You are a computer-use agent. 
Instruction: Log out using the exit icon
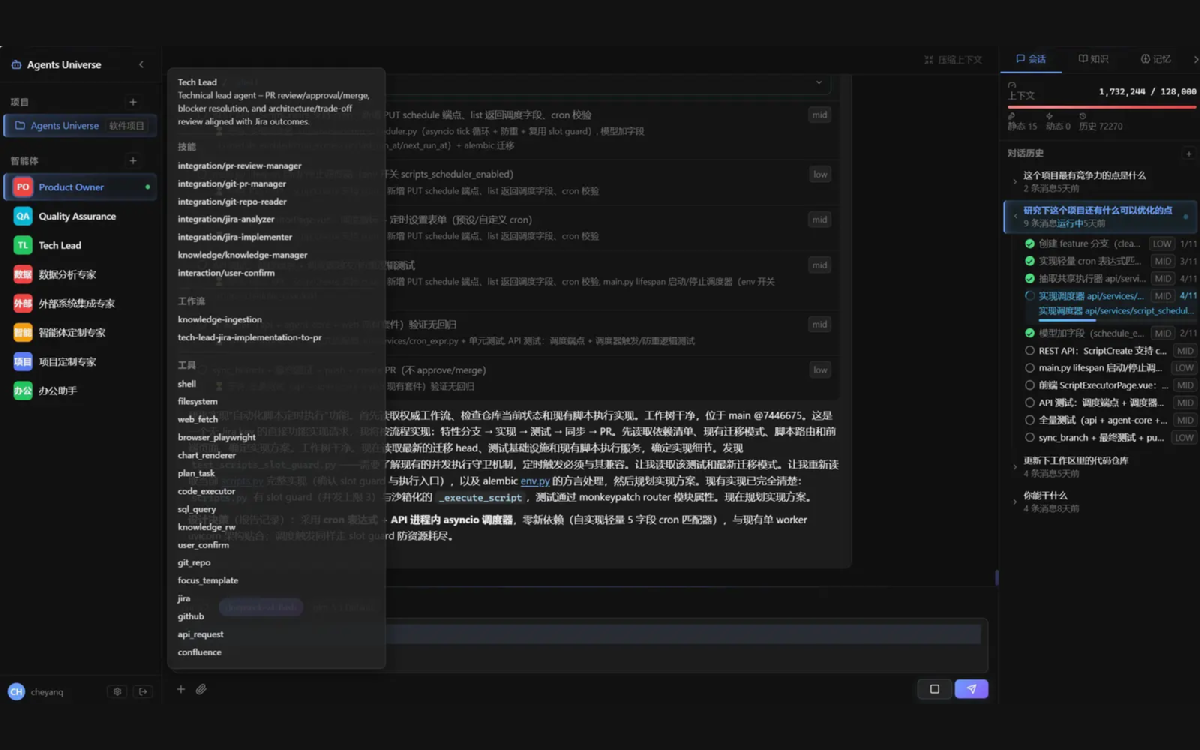[143, 691]
